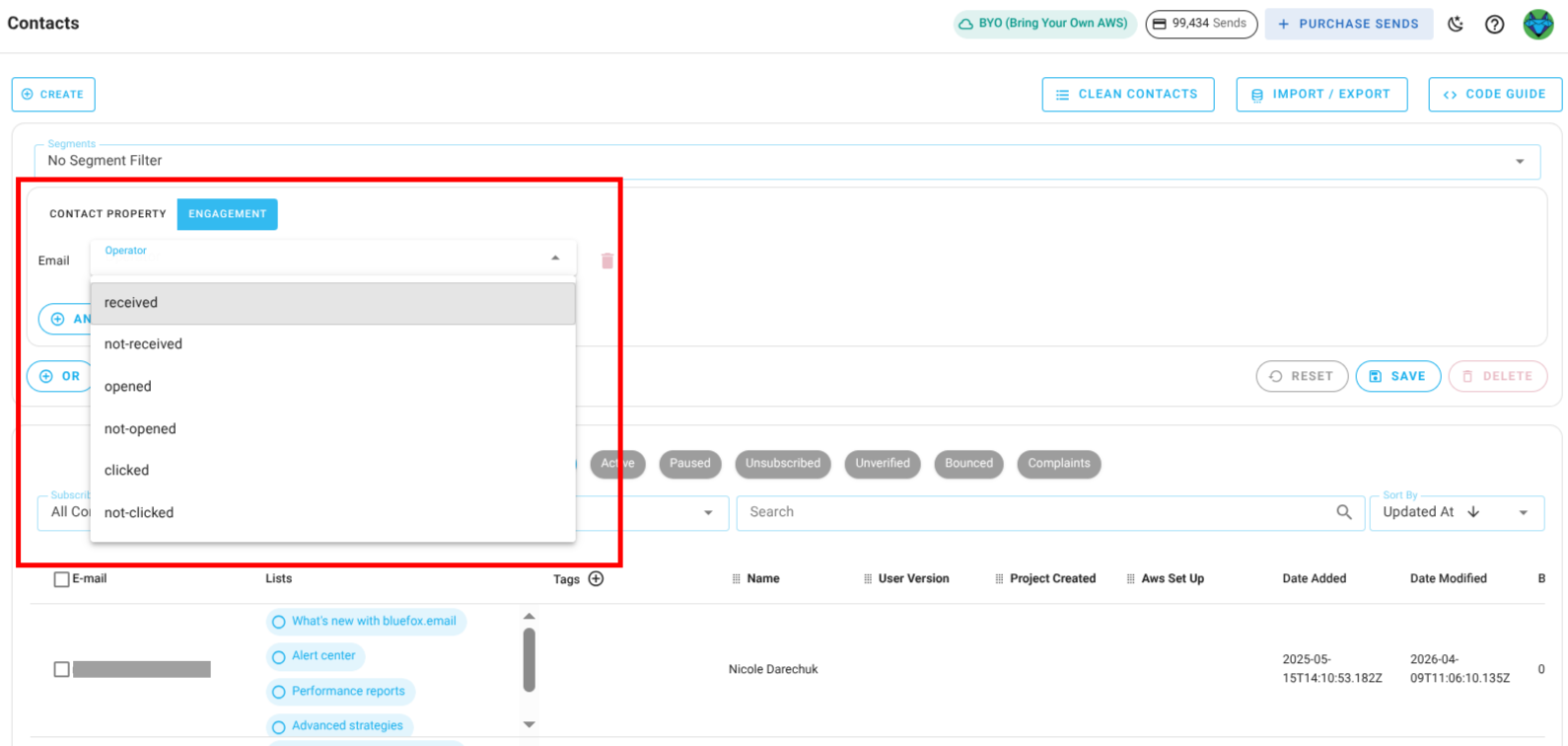Image resolution: width=1568 pixels, height=746 pixels.
Task: Click the Date Modified column header
Action: tap(1449, 579)
